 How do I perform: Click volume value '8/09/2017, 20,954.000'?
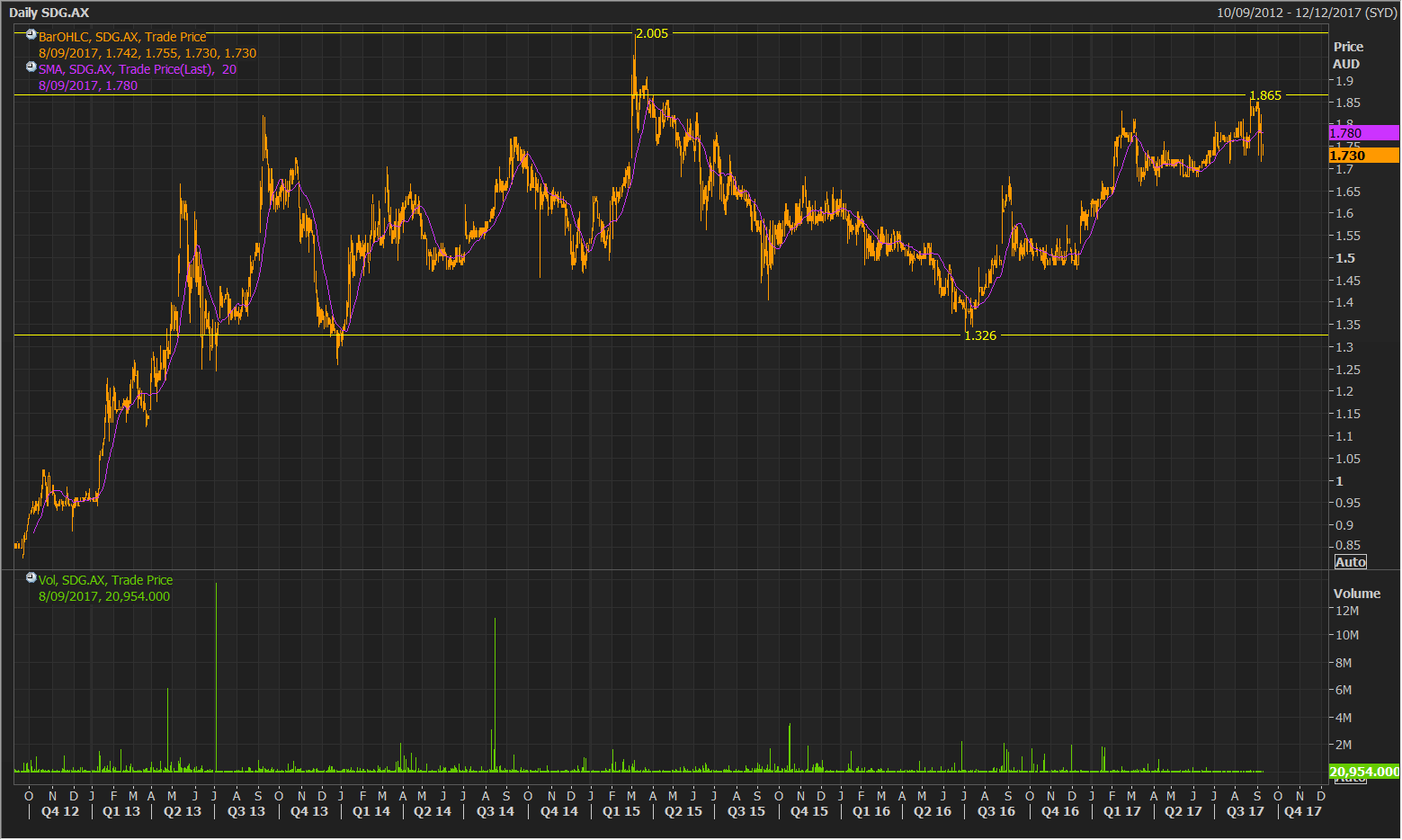tap(104, 596)
